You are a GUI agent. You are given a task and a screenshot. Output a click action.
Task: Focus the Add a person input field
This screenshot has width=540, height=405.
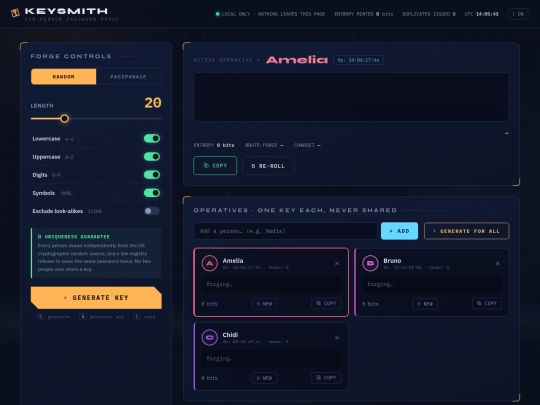[x=285, y=231]
